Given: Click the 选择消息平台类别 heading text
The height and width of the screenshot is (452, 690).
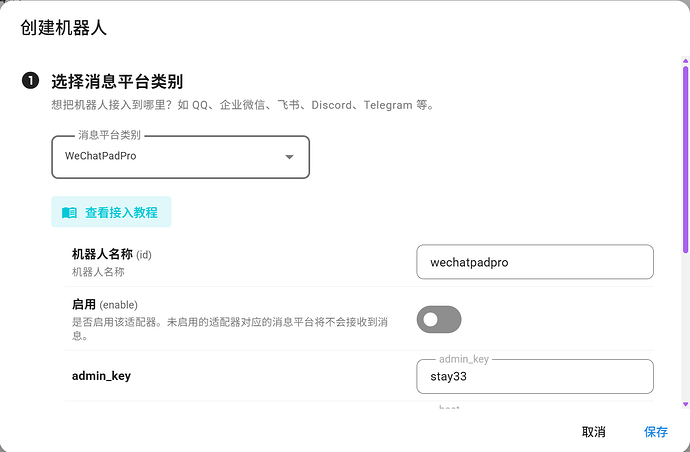Looking at the screenshot, I should click(x=117, y=81).
